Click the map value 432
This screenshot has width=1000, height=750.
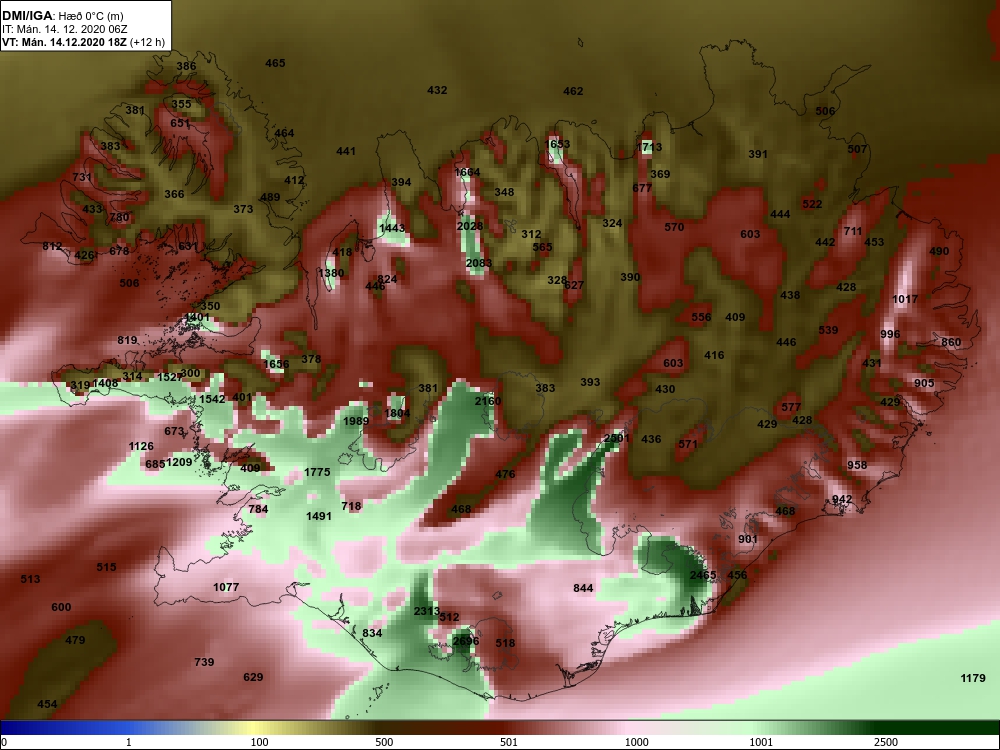pos(437,90)
